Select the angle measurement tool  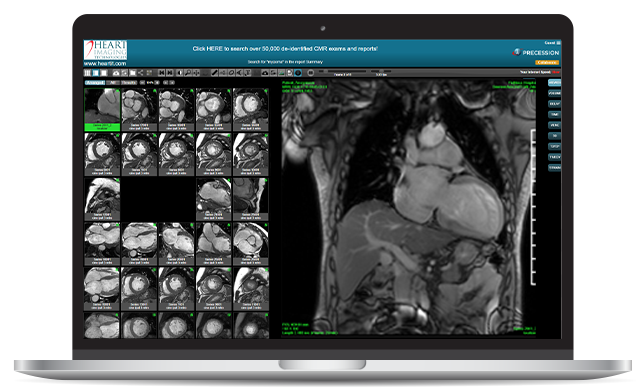239,73
